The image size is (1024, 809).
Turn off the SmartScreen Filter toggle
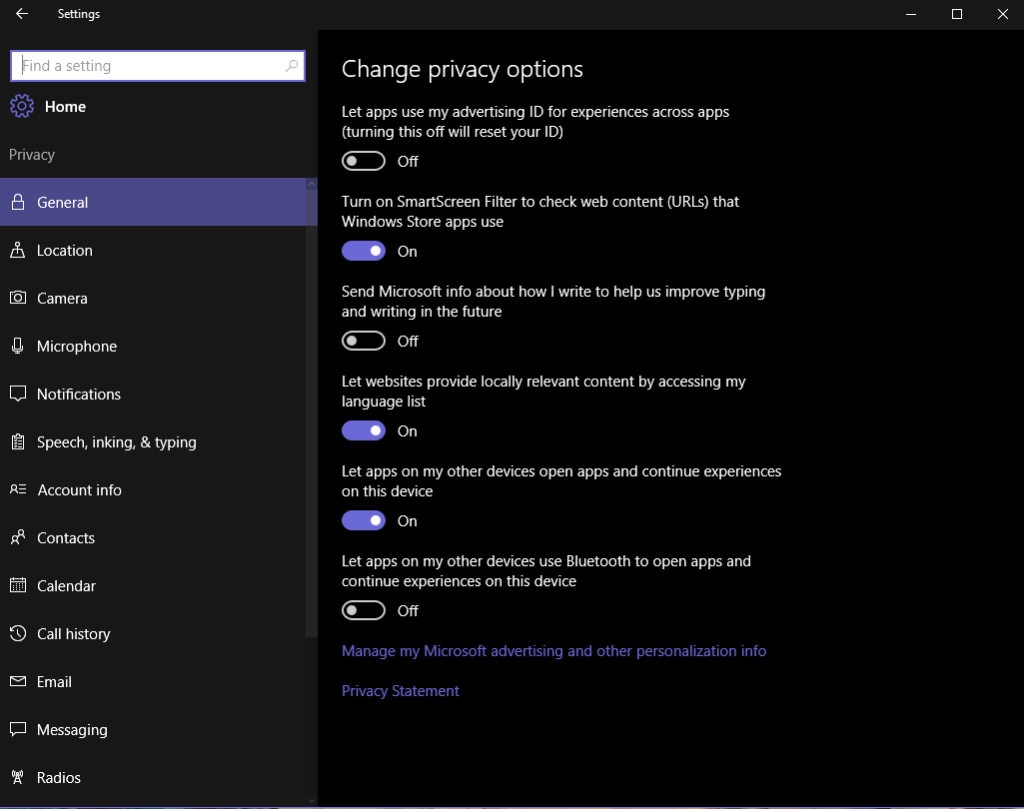point(363,250)
